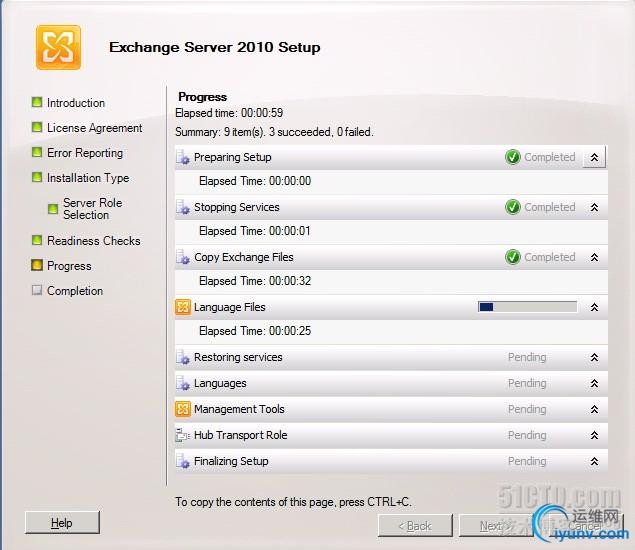Click the Management Tools row title

click(239, 409)
